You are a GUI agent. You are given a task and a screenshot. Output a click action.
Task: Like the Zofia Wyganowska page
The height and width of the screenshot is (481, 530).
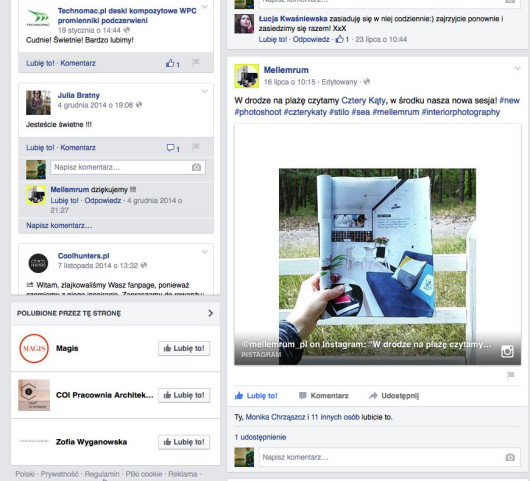coord(184,442)
